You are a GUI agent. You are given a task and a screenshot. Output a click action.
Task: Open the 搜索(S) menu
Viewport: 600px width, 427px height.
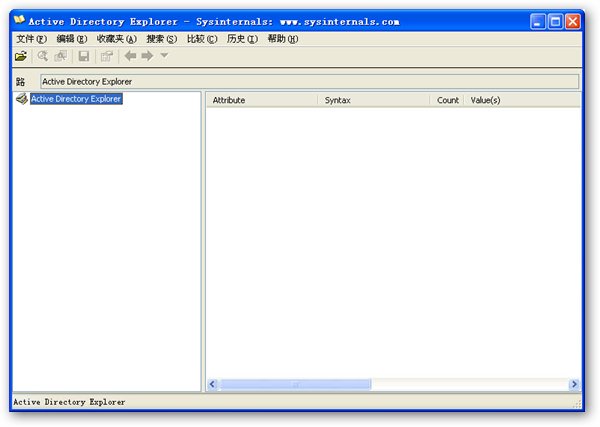pyautogui.click(x=161, y=39)
